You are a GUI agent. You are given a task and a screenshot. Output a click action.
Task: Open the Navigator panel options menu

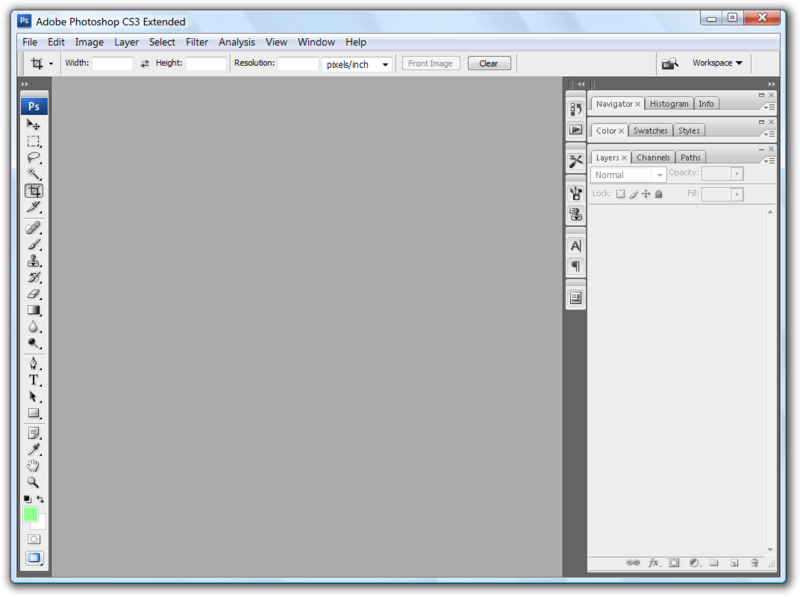(769, 107)
